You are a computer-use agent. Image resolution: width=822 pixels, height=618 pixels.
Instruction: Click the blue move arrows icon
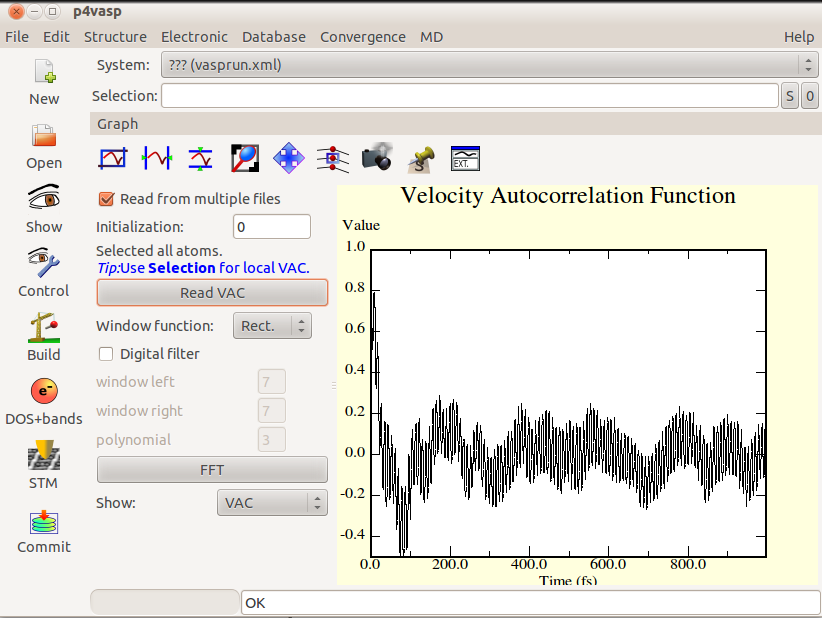click(288, 157)
